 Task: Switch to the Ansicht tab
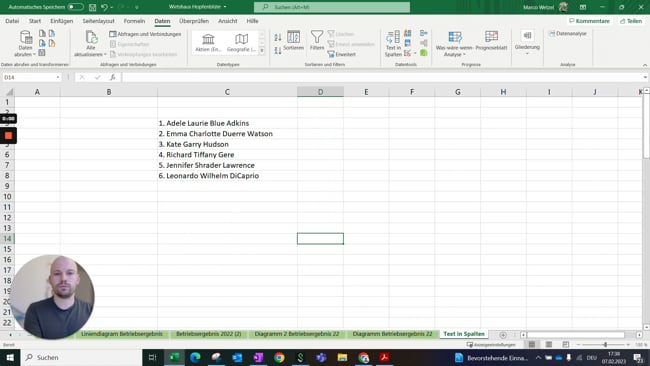coord(228,21)
